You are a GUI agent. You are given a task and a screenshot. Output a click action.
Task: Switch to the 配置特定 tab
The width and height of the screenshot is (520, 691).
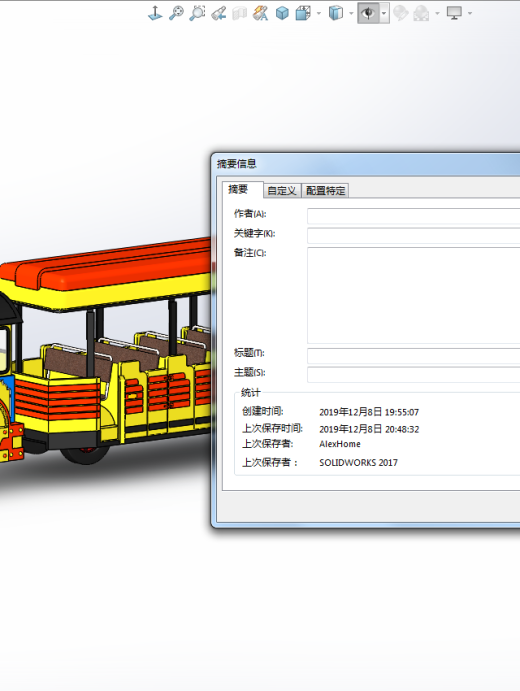pyautogui.click(x=325, y=191)
